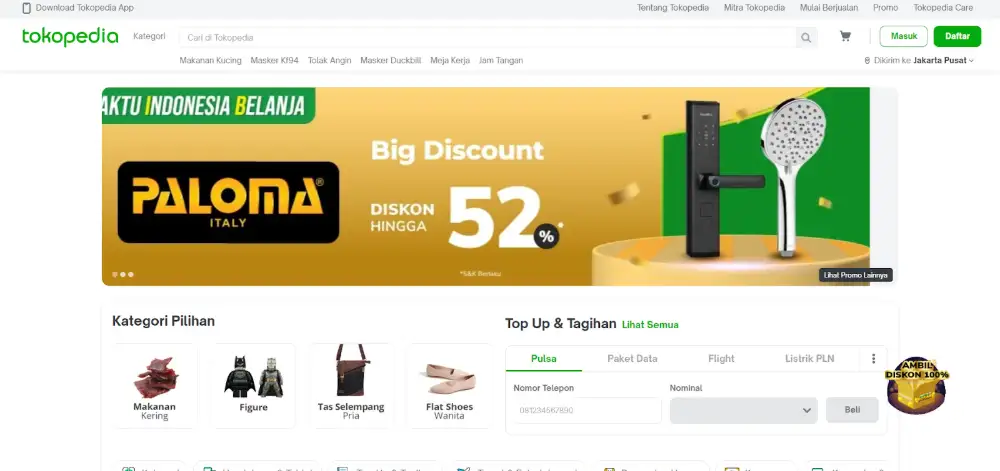Open the shopping cart icon
Image resolution: width=1000 pixels, height=471 pixels.
(x=845, y=36)
